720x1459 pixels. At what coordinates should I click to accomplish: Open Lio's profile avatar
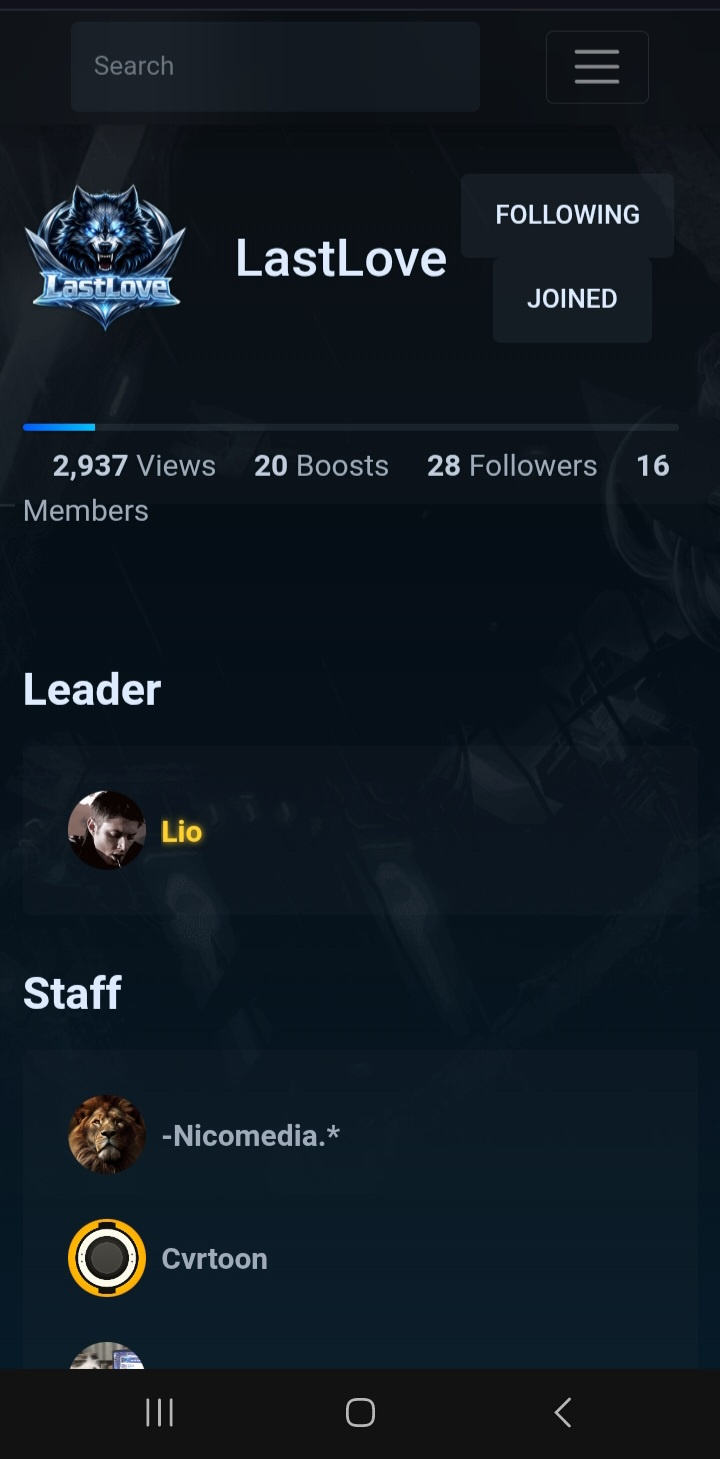click(x=107, y=830)
